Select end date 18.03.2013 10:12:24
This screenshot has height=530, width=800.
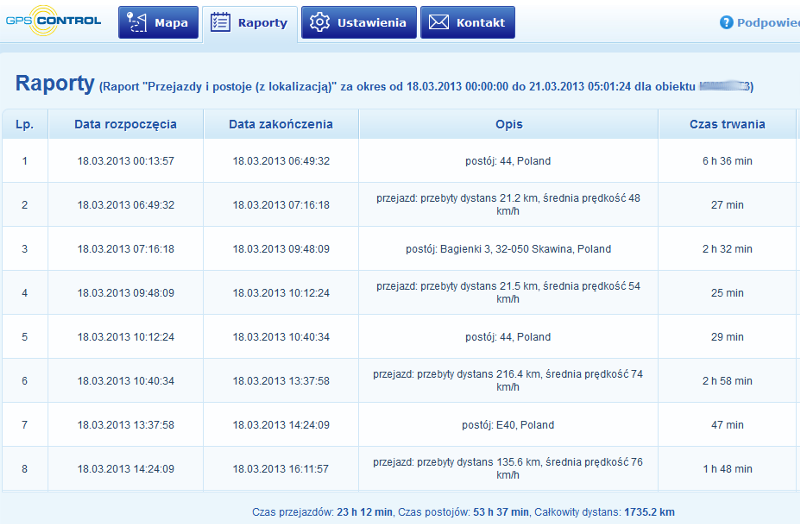[281, 293]
